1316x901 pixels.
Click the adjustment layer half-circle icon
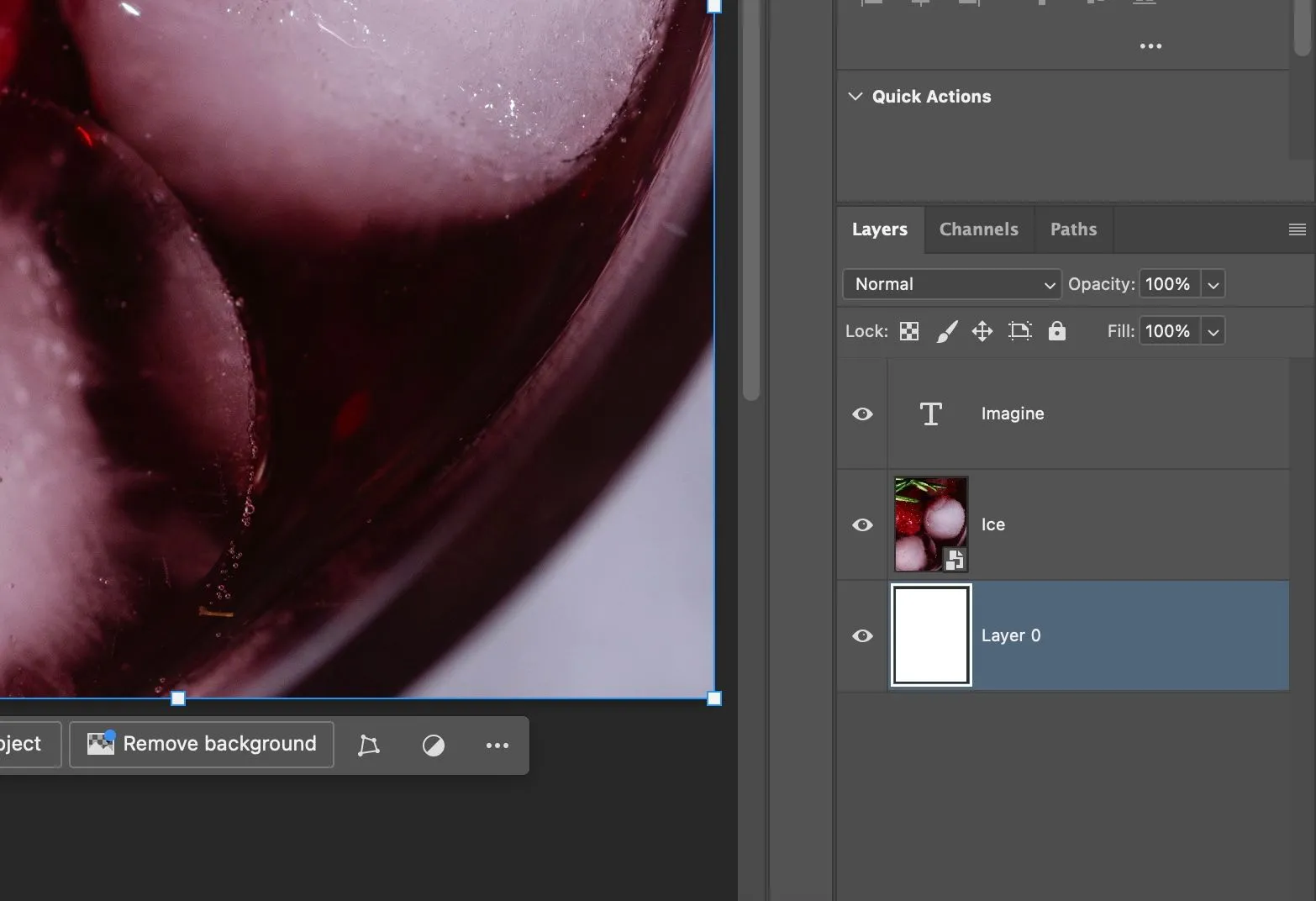(x=433, y=745)
